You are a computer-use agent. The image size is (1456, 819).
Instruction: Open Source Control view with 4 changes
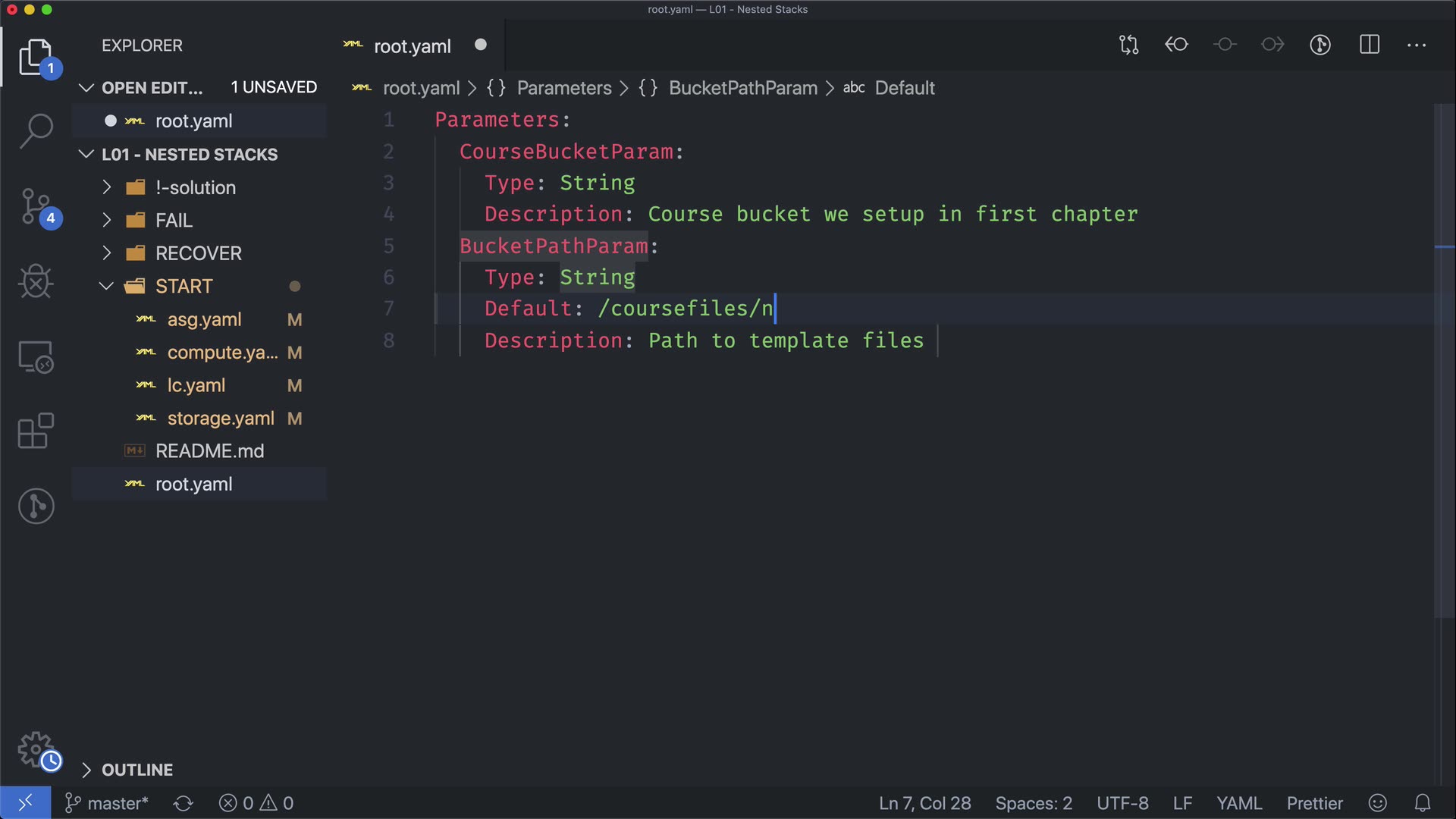36,206
